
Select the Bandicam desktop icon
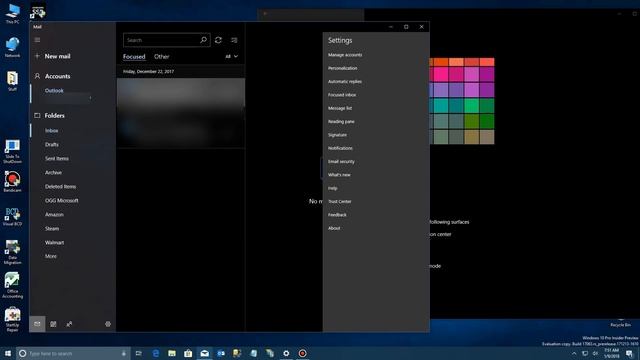click(x=12, y=182)
